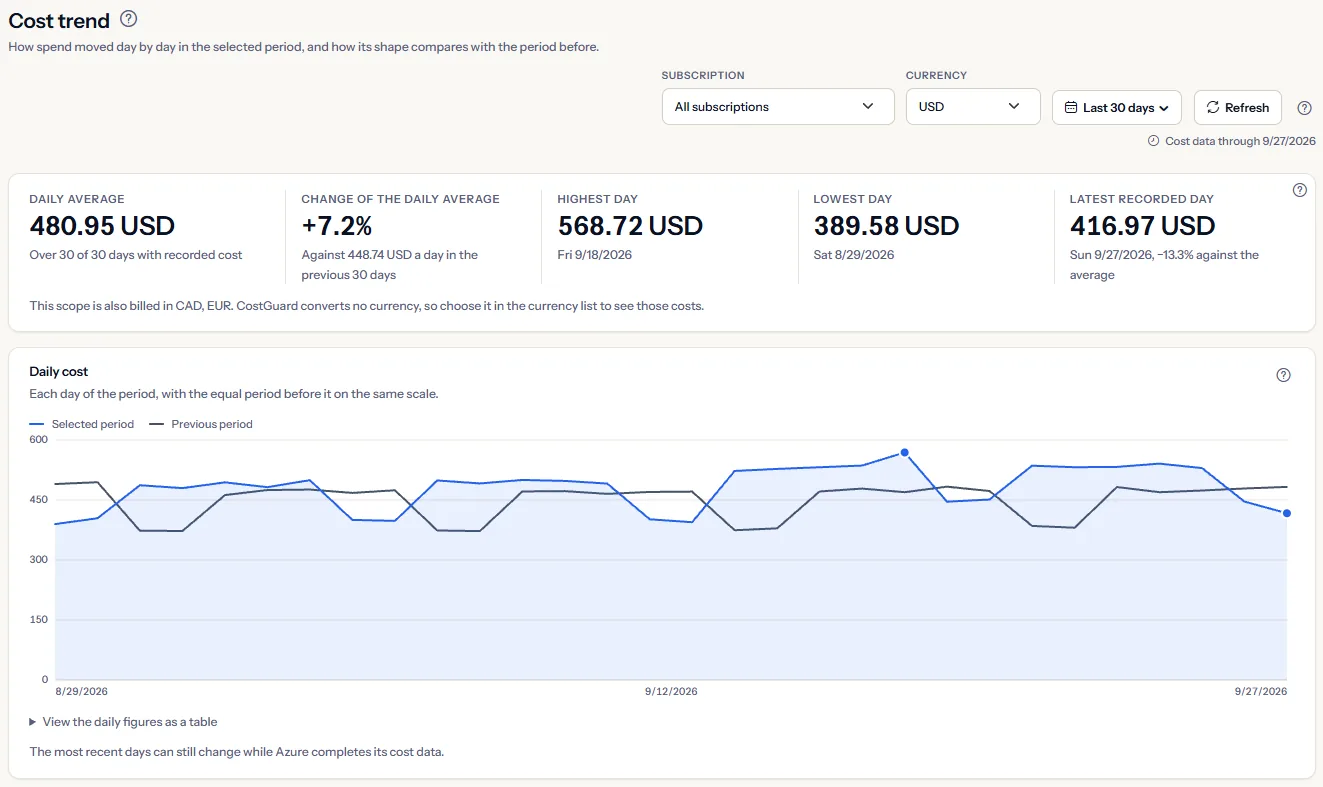Click the help icon next to Refresh
Image resolution: width=1323 pixels, height=787 pixels.
click(1304, 108)
